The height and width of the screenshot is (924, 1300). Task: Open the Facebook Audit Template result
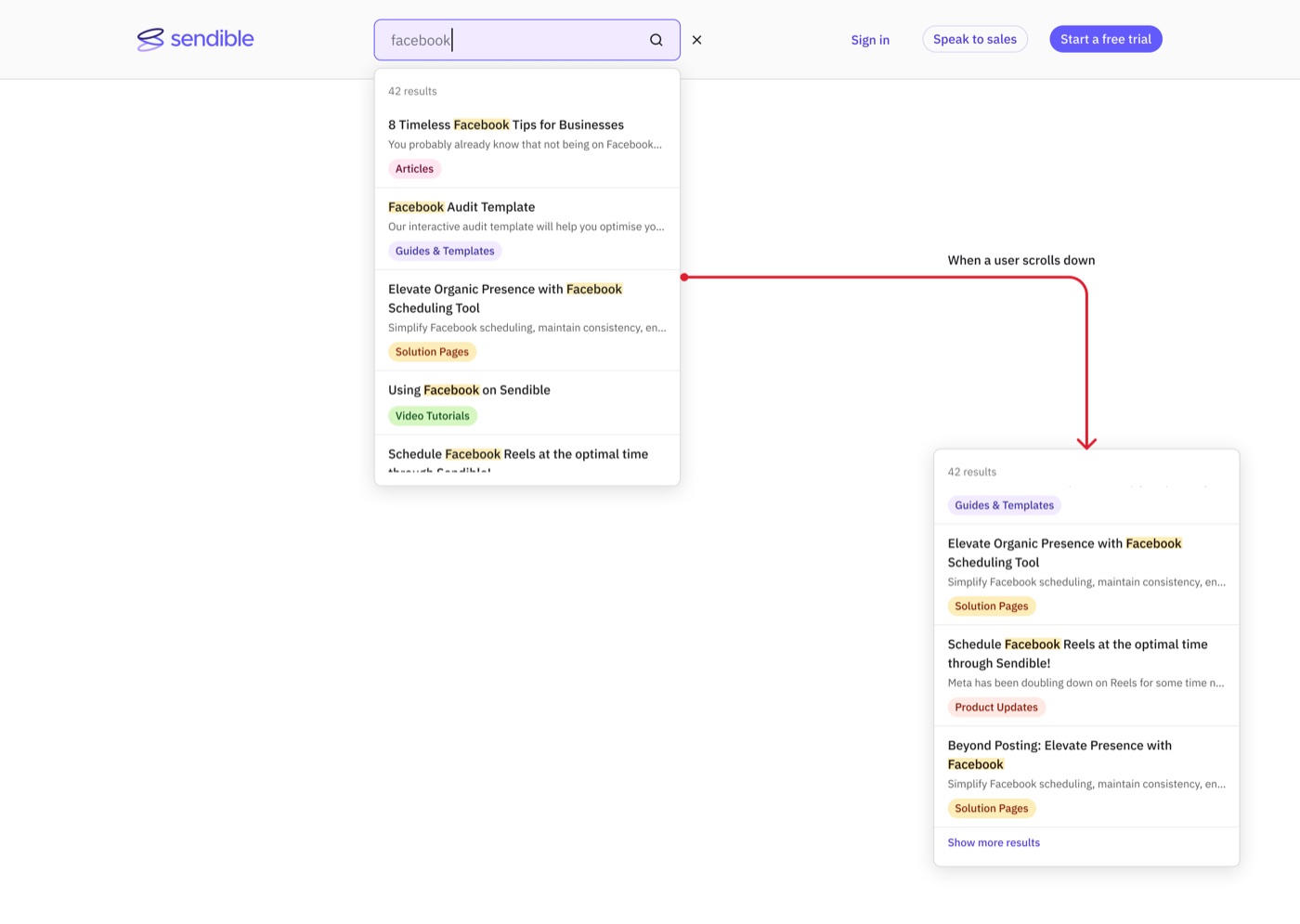point(461,207)
